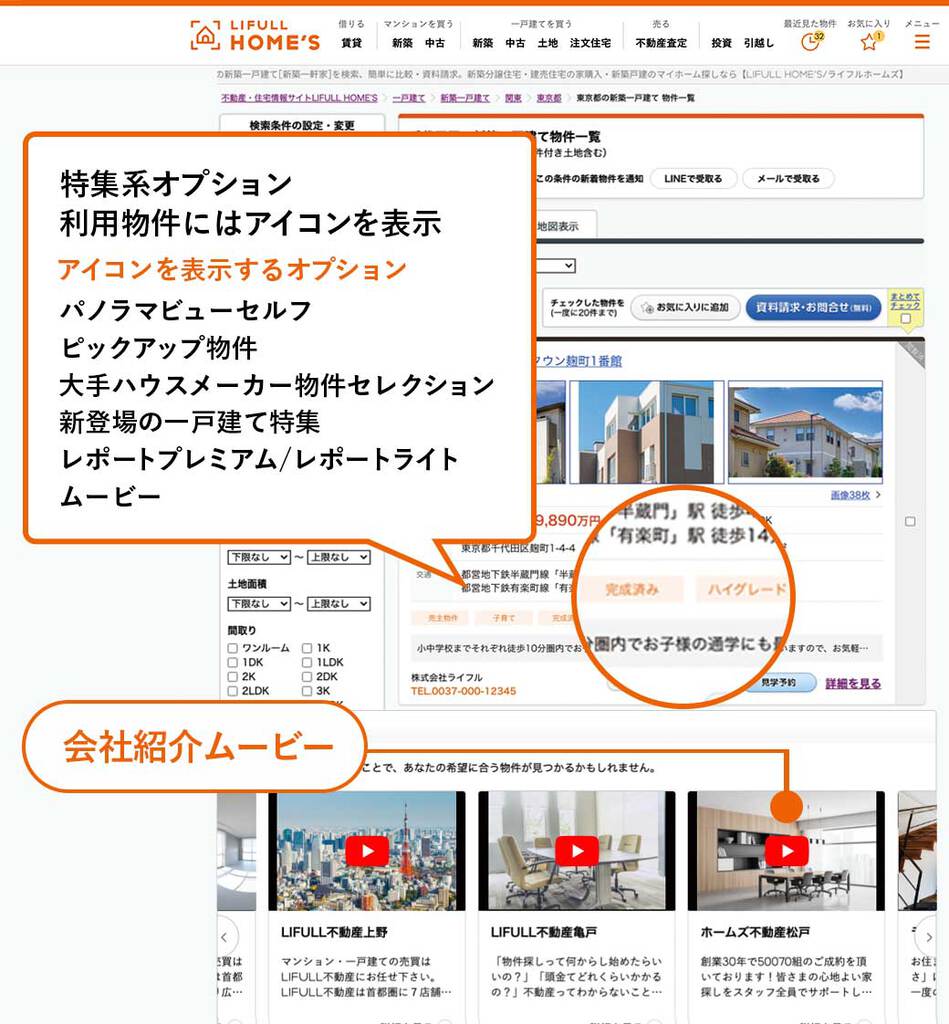Play the LIFULL不動産亀戸 introduction video
The image size is (949, 1024).
(x=577, y=851)
